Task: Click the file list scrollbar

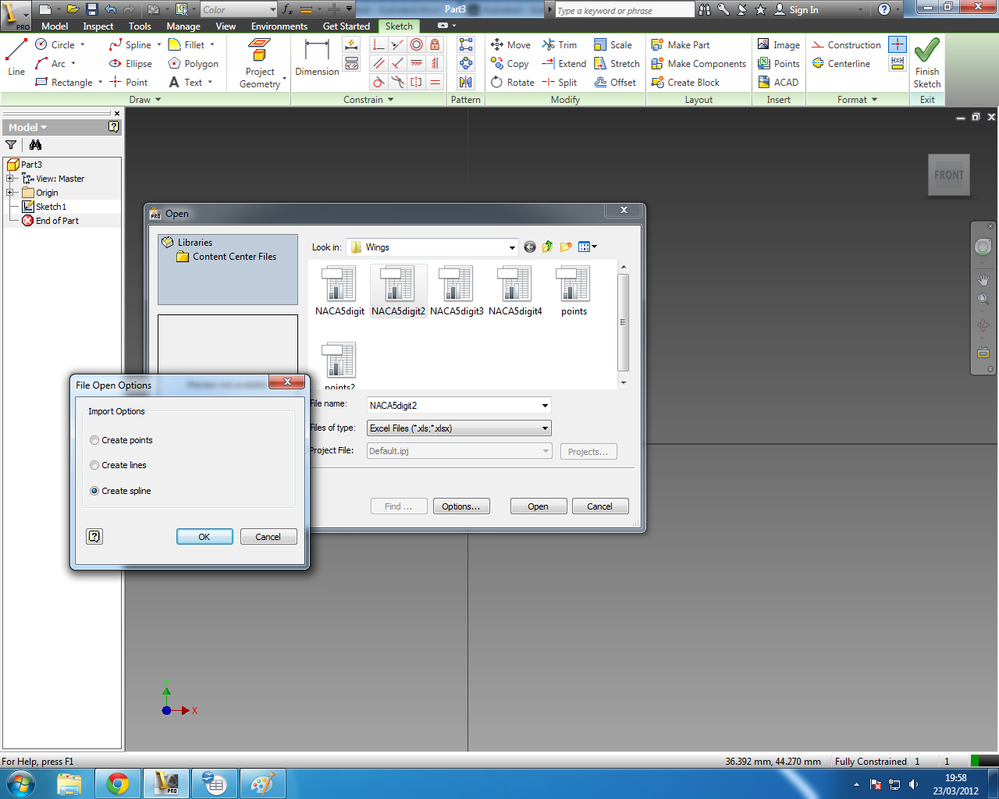Action: point(623,322)
